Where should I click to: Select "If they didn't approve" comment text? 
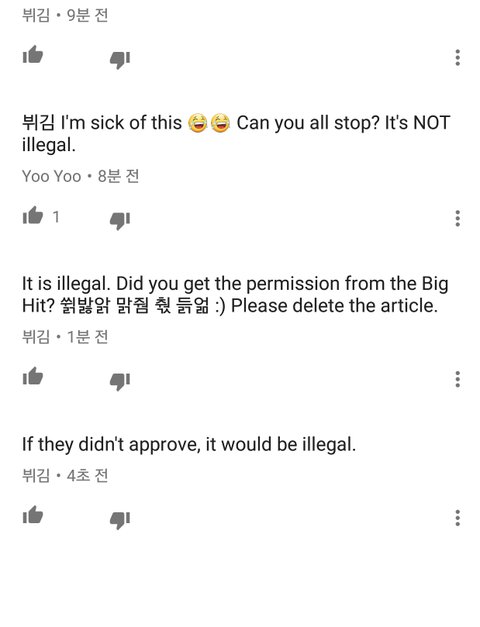point(189,445)
